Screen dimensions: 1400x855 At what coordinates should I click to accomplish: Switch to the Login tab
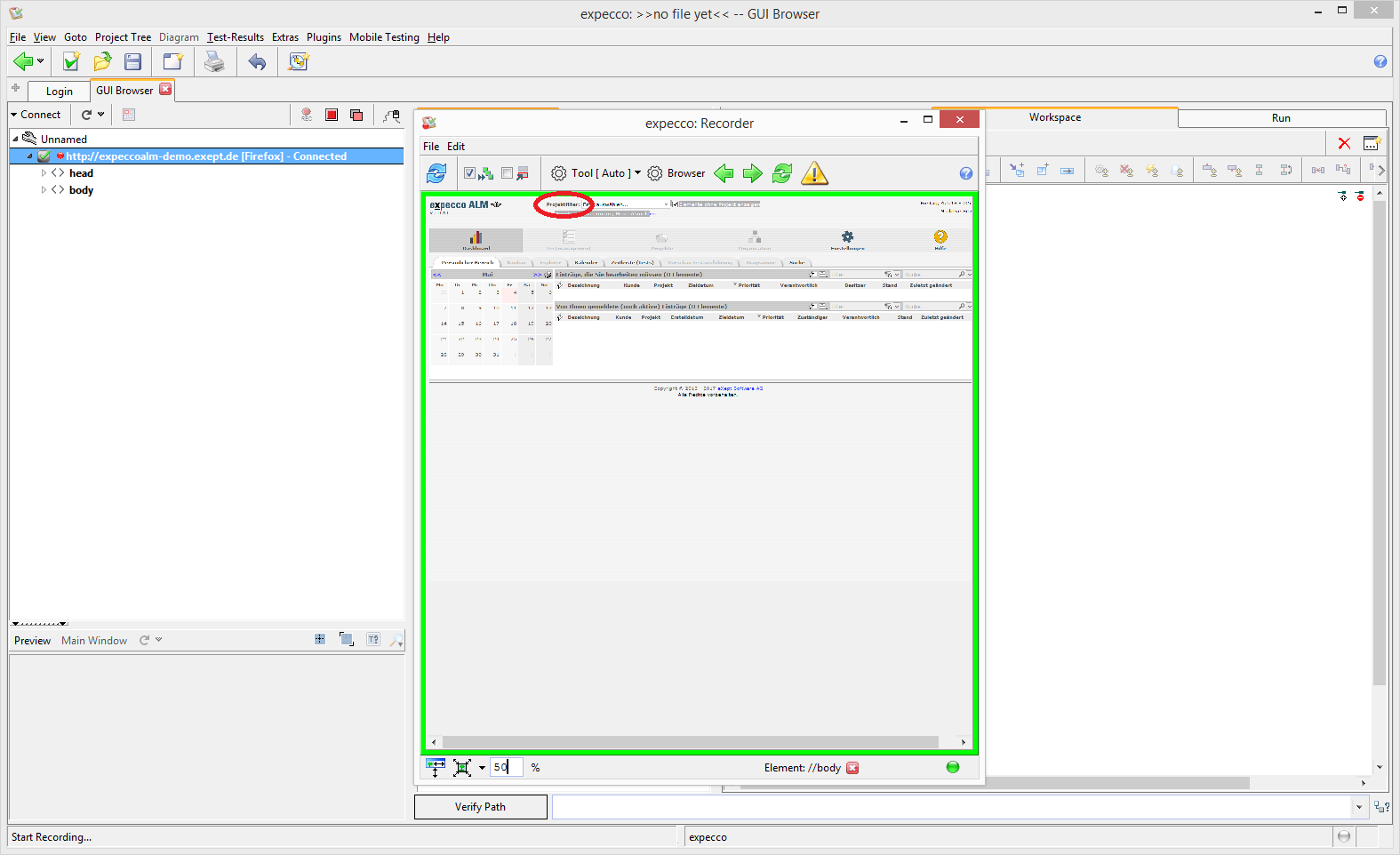(60, 92)
